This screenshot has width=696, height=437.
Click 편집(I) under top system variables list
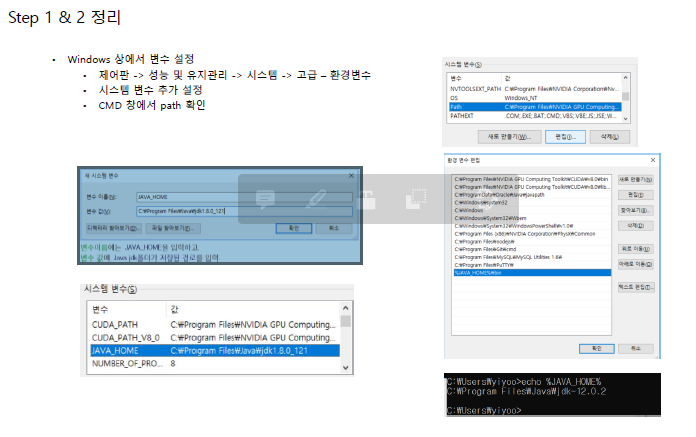[566, 137]
